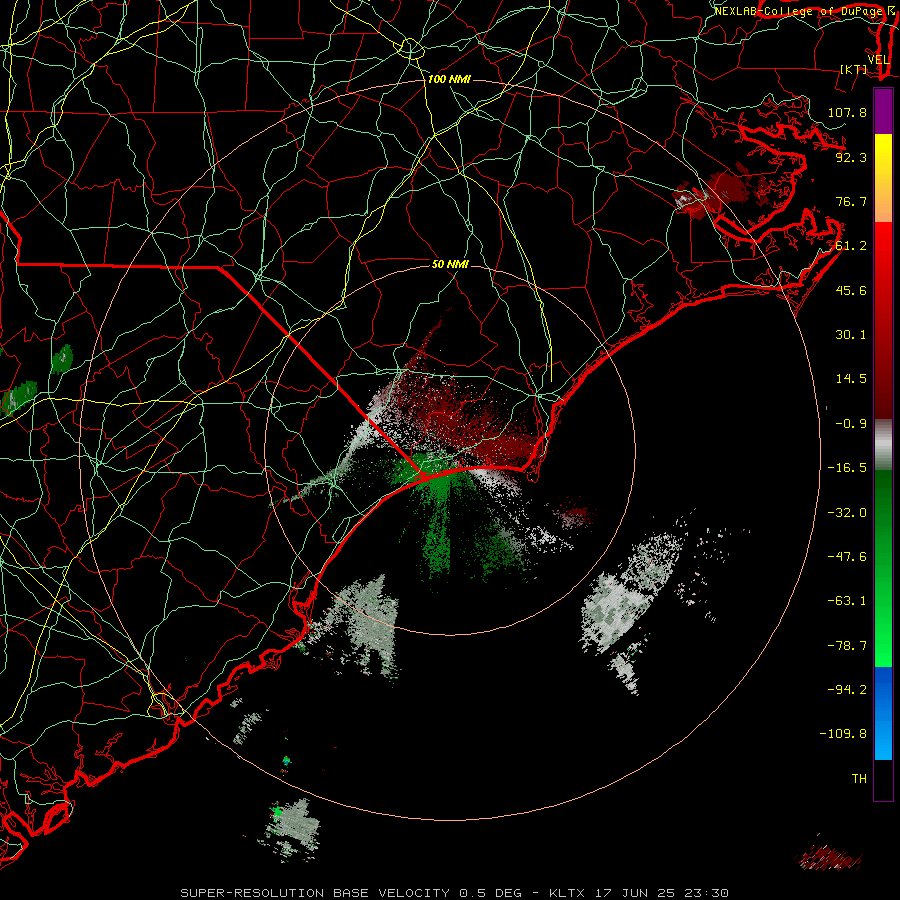Select the 107.8 scale value
This screenshot has width=900, height=900.
coord(847,112)
